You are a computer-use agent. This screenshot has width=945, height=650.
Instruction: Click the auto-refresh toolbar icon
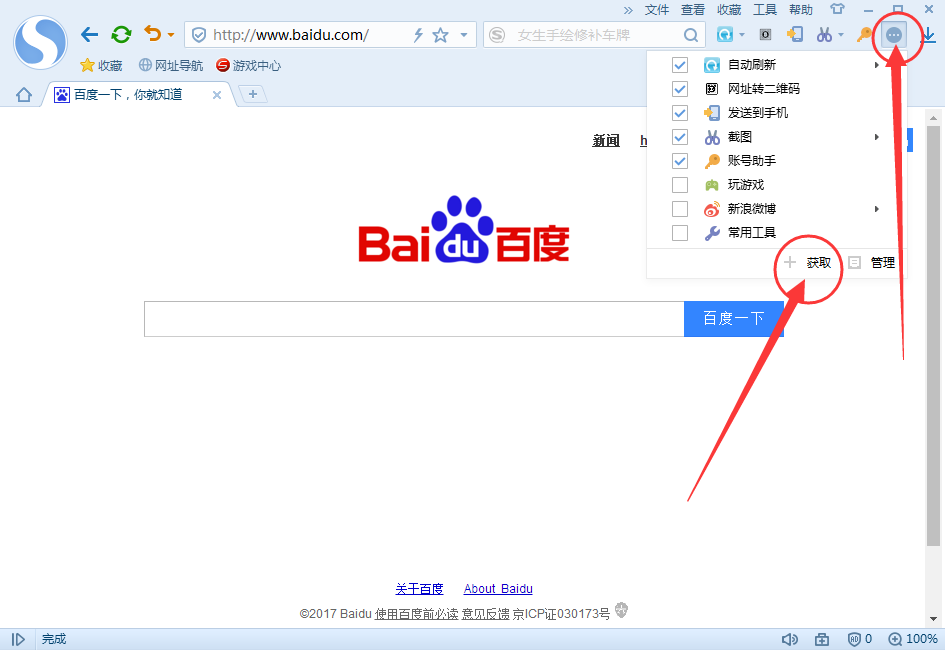(x=724, y=34)
